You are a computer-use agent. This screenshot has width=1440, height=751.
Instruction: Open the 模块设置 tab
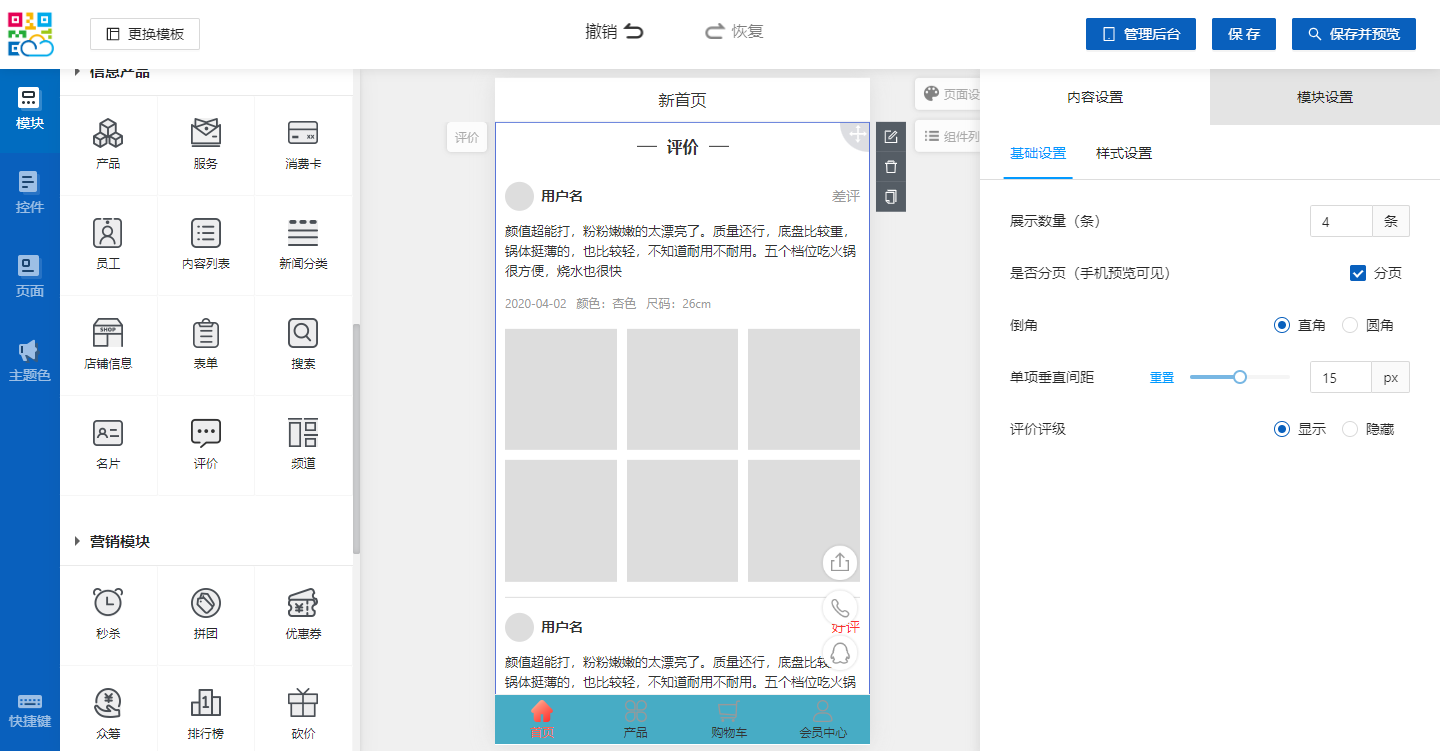1325,97
